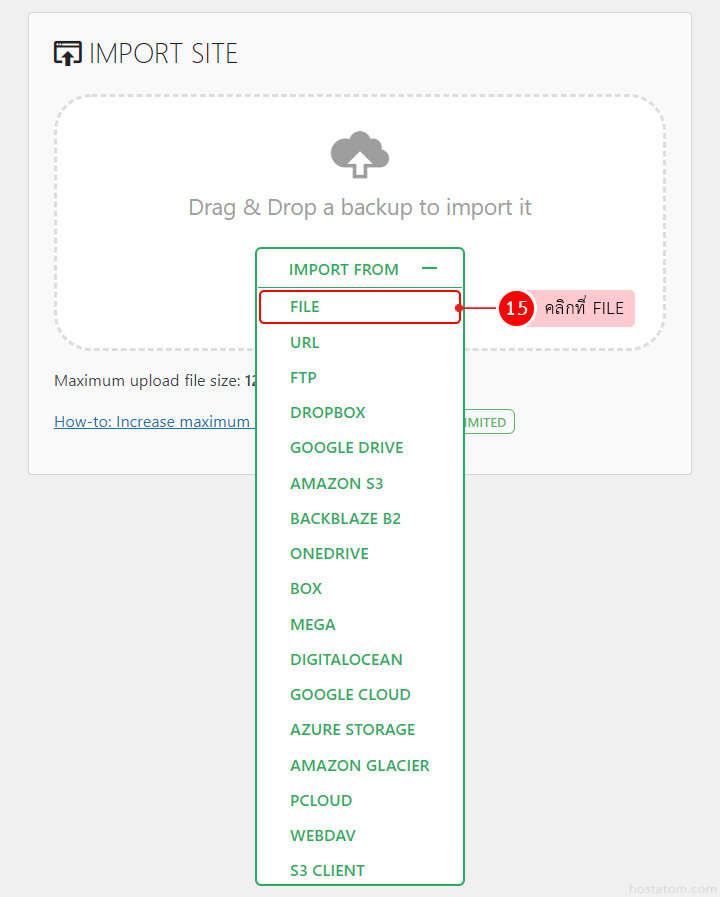Choose Backblaze B2 from list
Viewport: 720px width, 897px height.
(345, 519)
